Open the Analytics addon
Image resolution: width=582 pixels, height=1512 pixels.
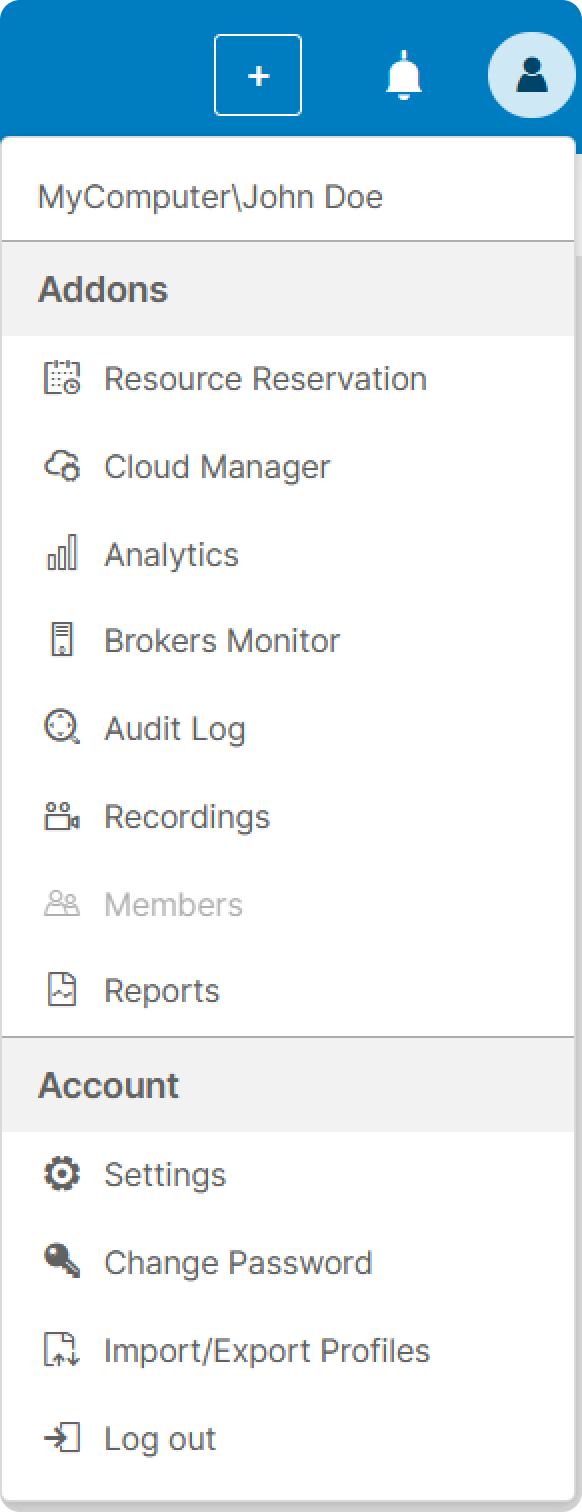(x=289, y=554)
